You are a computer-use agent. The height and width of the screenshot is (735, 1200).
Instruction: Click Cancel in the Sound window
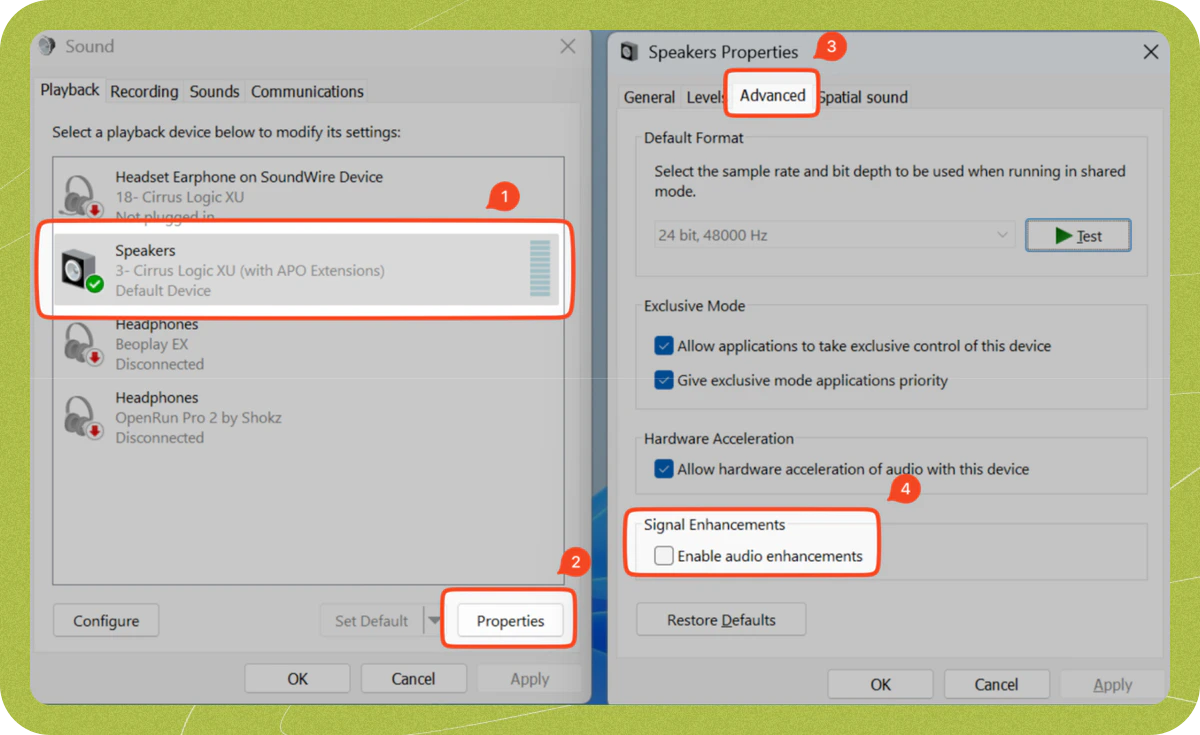(413, 678)
